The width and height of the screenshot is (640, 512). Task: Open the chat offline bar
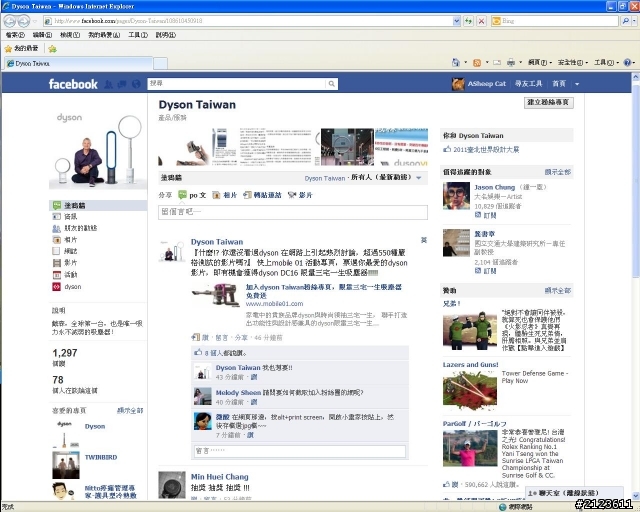coord(574,493)
